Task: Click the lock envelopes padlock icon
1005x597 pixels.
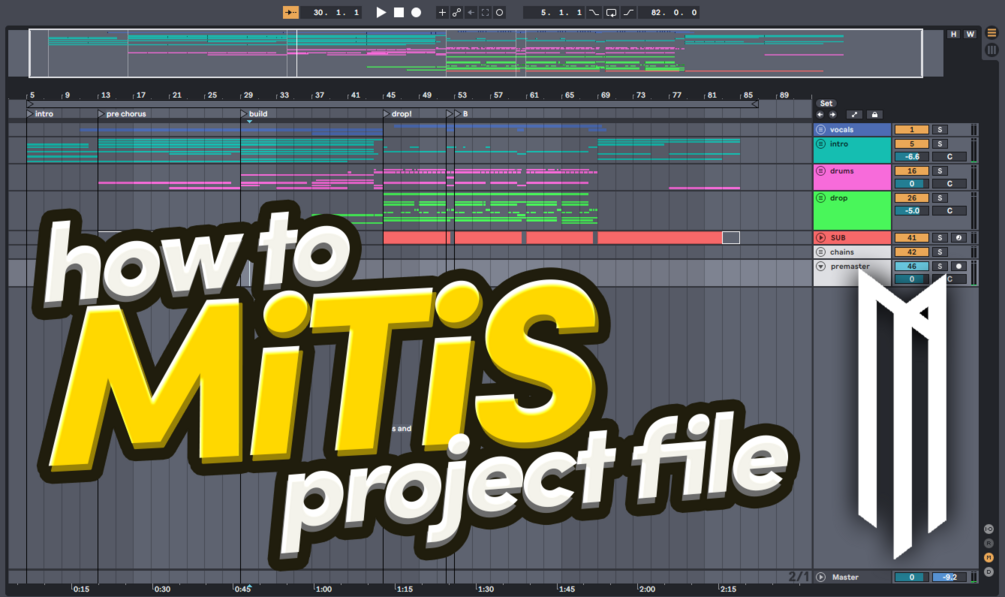Action: point(874,115)
